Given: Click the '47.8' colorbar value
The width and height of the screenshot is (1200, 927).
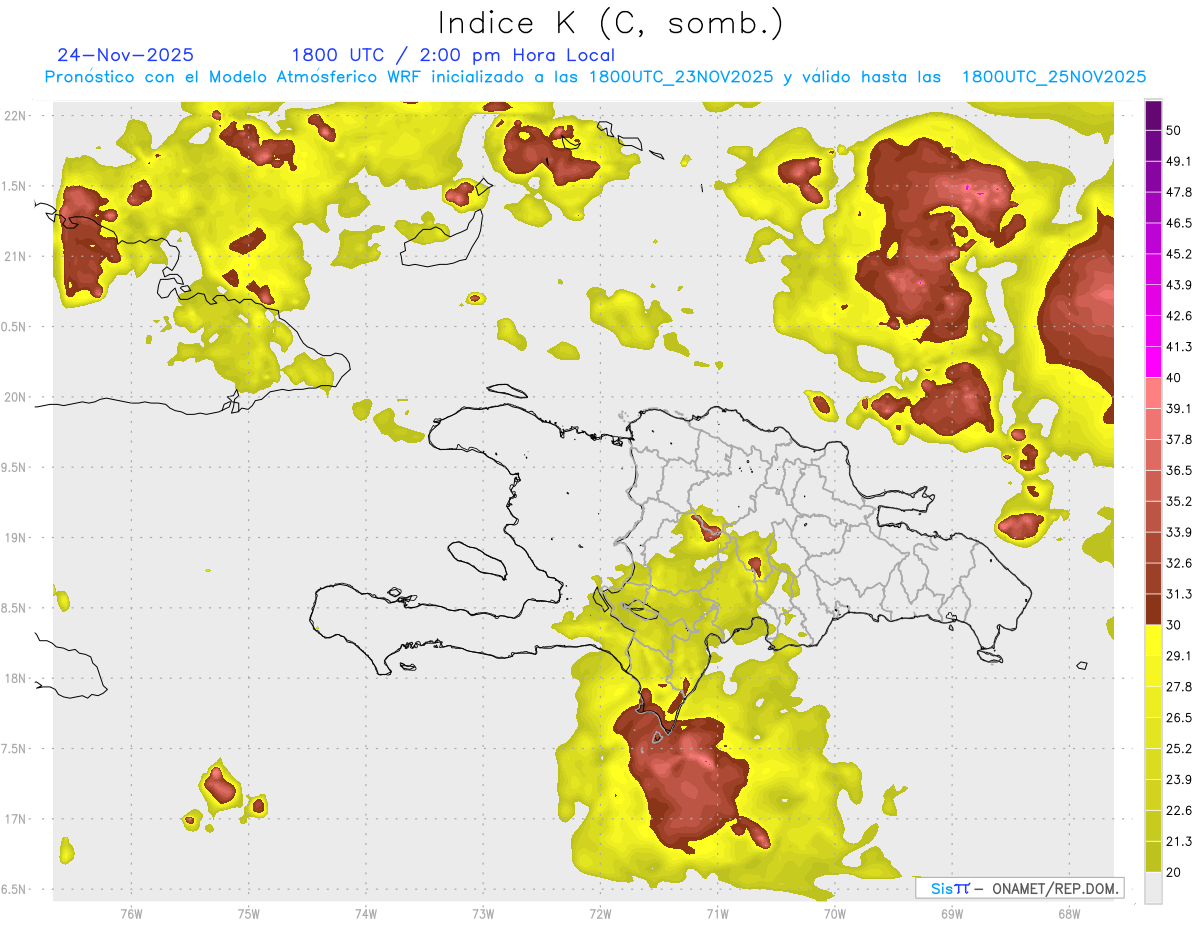Looking at the screenshot, I should pos(1179,192).
